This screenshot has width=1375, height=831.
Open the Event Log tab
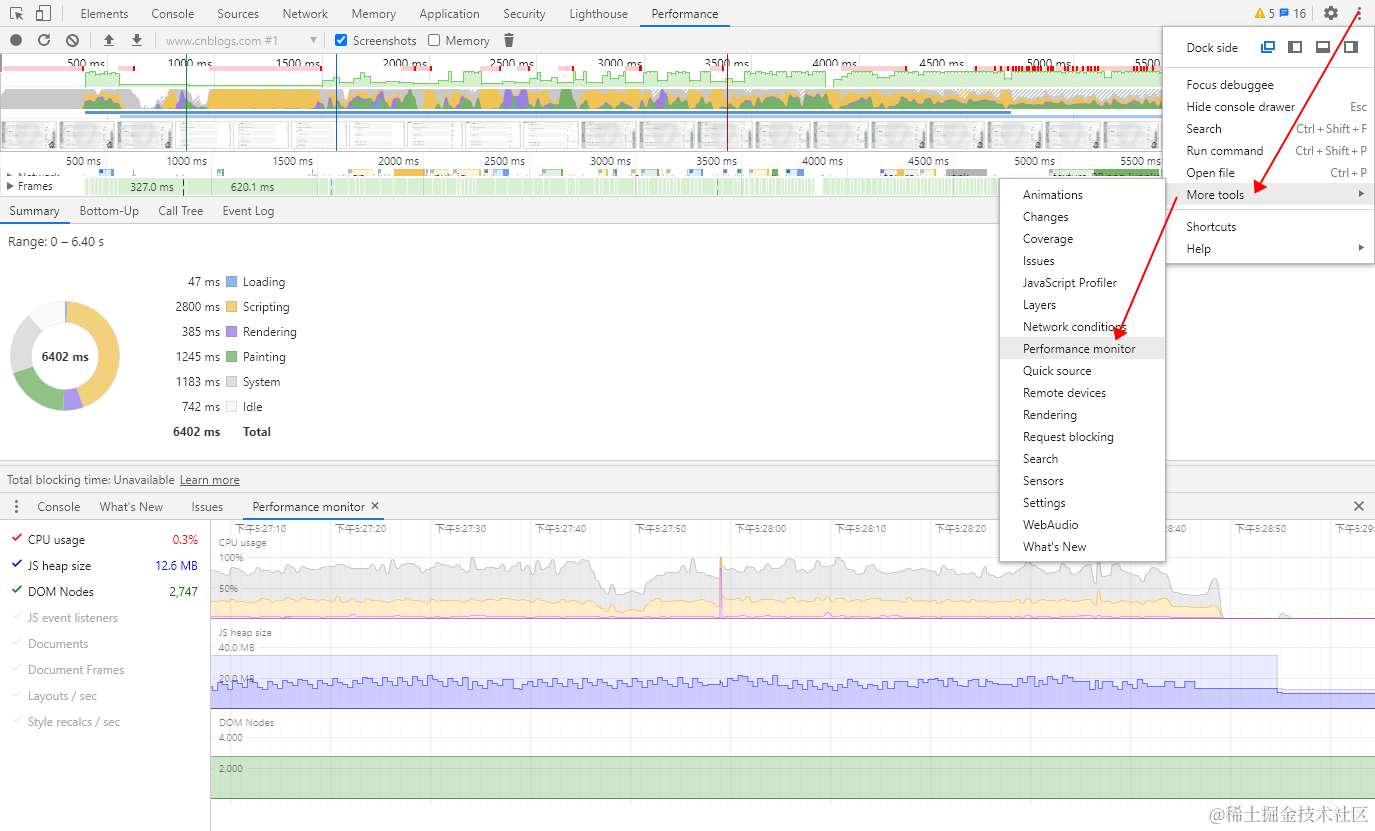[248, 211]
